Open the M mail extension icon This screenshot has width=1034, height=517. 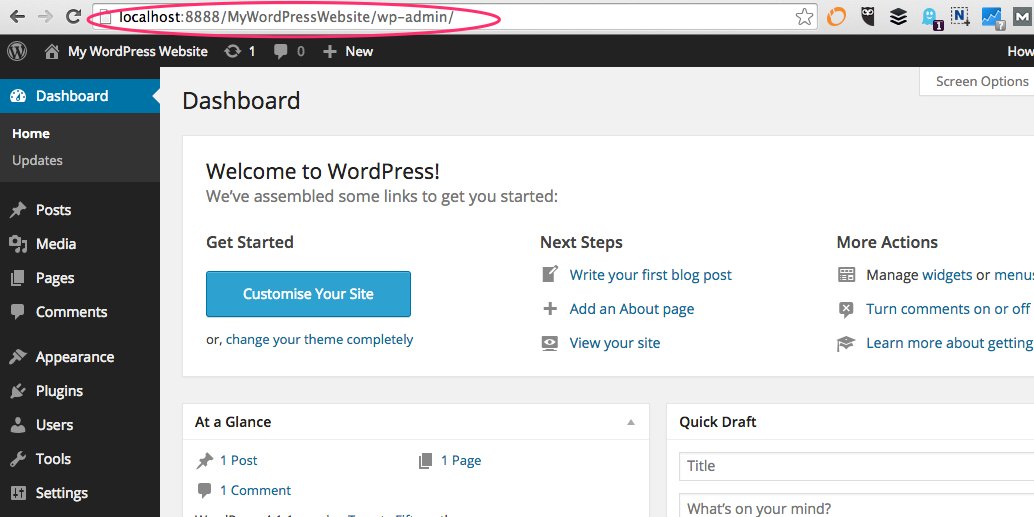pyautogui.click(x=1023, y=16)
